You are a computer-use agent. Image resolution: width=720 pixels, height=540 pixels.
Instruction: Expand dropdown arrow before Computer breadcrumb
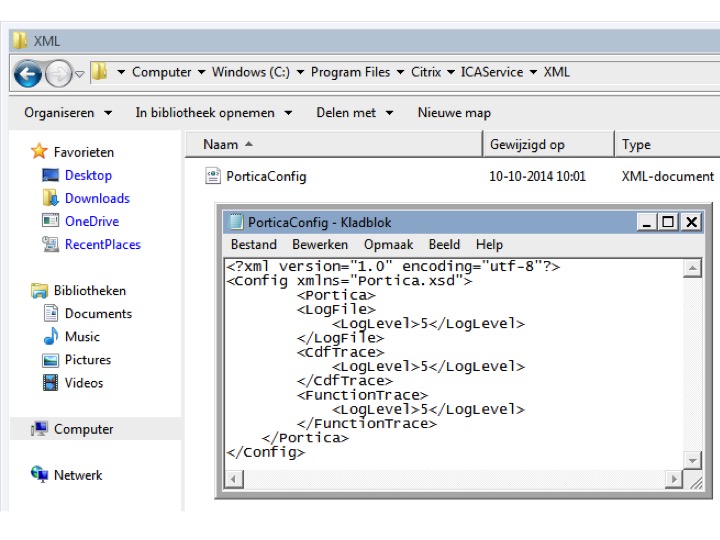(x=121, y=72)
